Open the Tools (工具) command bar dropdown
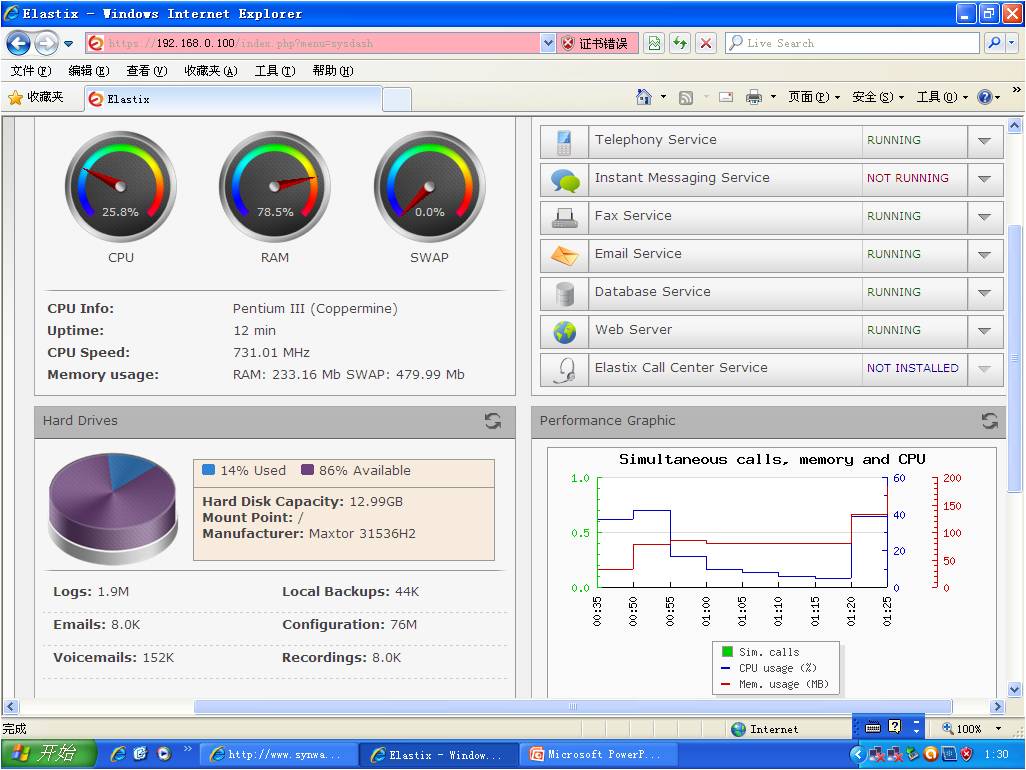Image resolution: width=1026 pixels, height=770 pixels. tap(942, 97)
